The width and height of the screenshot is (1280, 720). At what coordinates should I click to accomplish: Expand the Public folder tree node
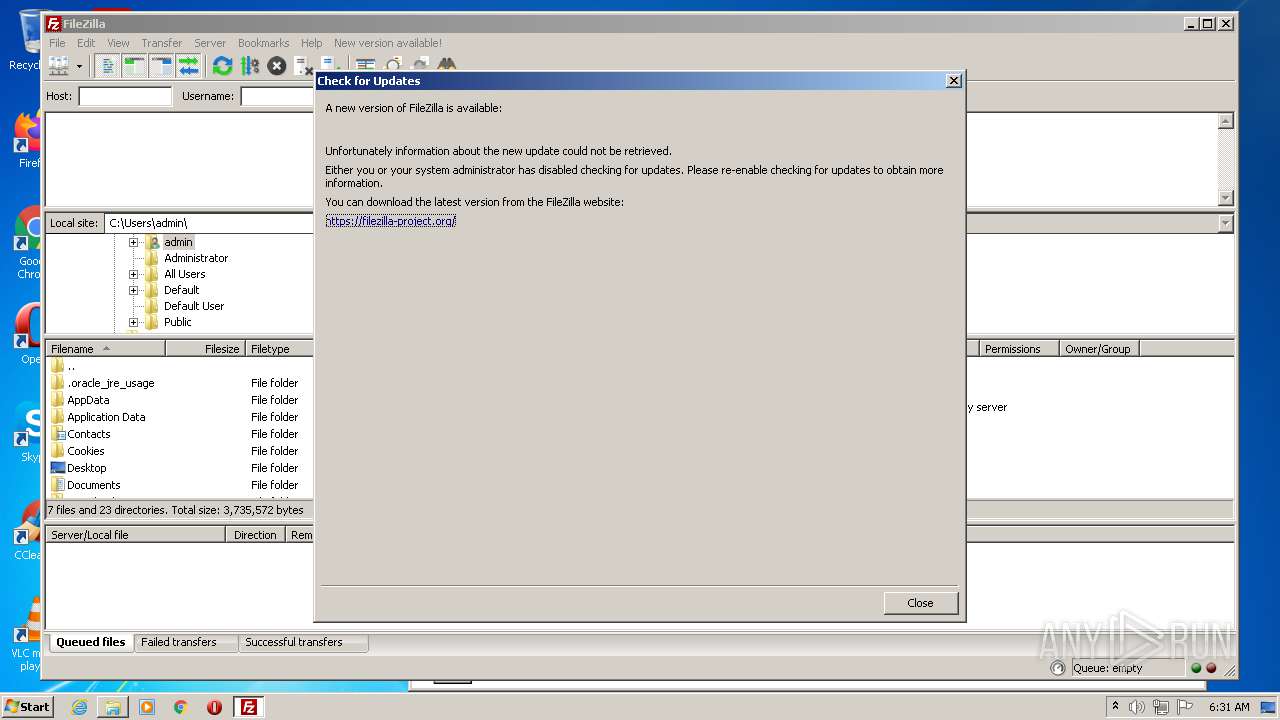(133, 322)
